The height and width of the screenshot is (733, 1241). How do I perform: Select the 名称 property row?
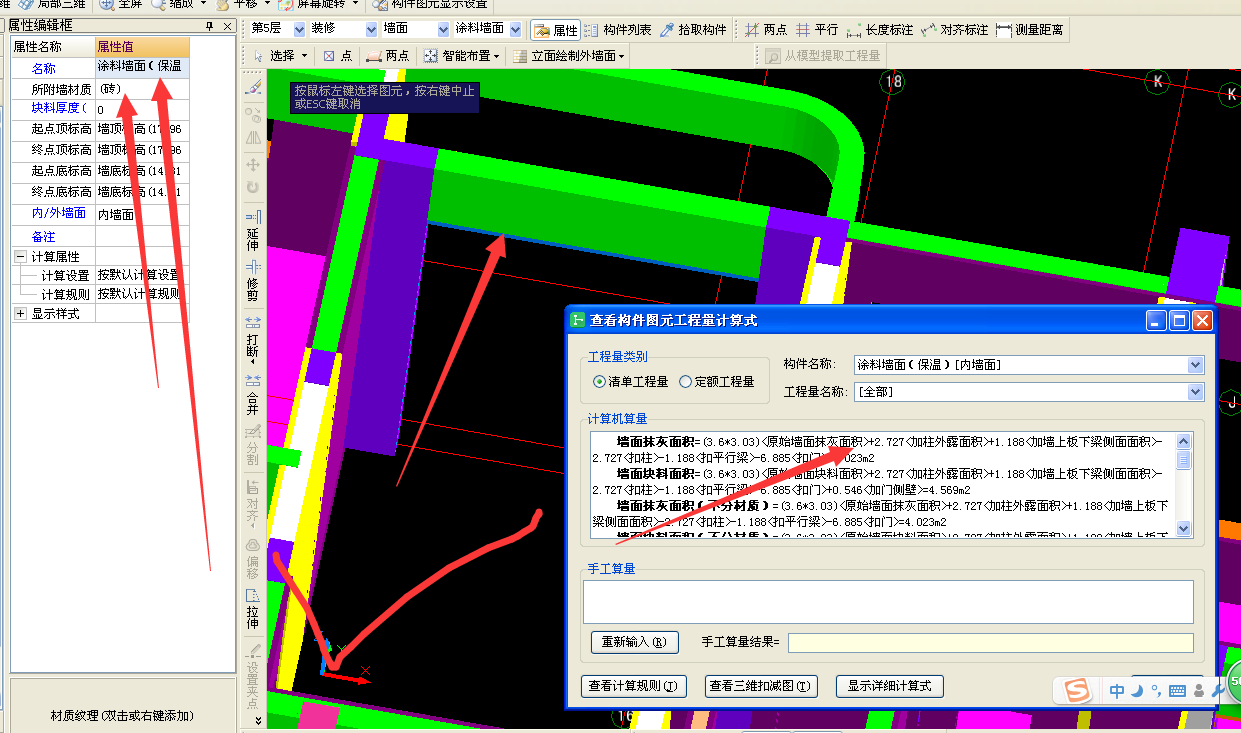pos(100,68)
